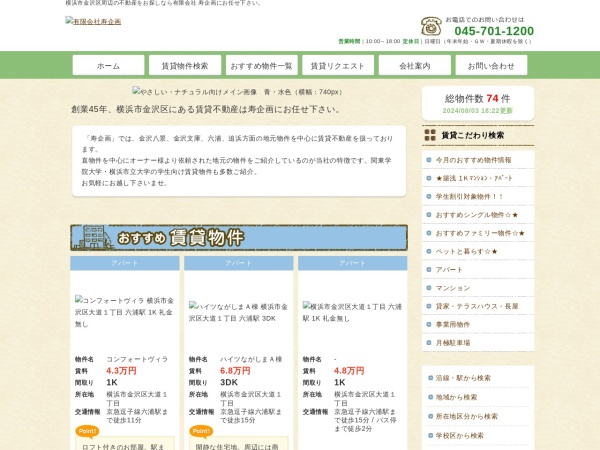Open 学生割引対象物件！！ link
The width and height of the screenshot is (600, 450).
pos(470,197)
